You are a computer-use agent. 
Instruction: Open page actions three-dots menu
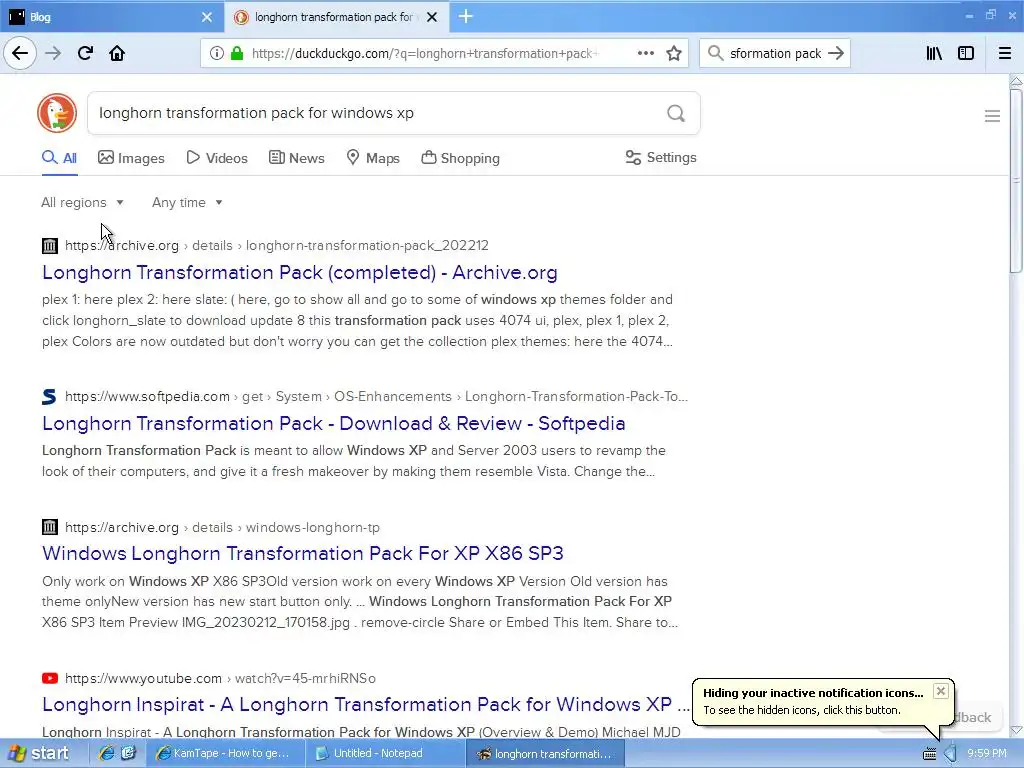click(x=646, y=54)
